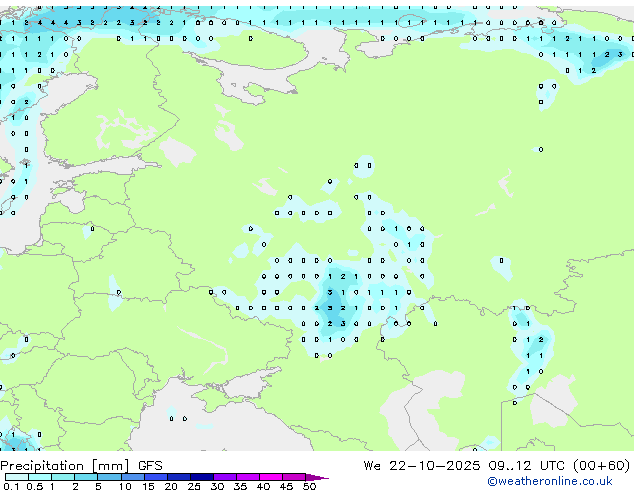Click the legend label '0.1'
The height and width of the screenshot is (490, 634).
(x=11, y=486)
